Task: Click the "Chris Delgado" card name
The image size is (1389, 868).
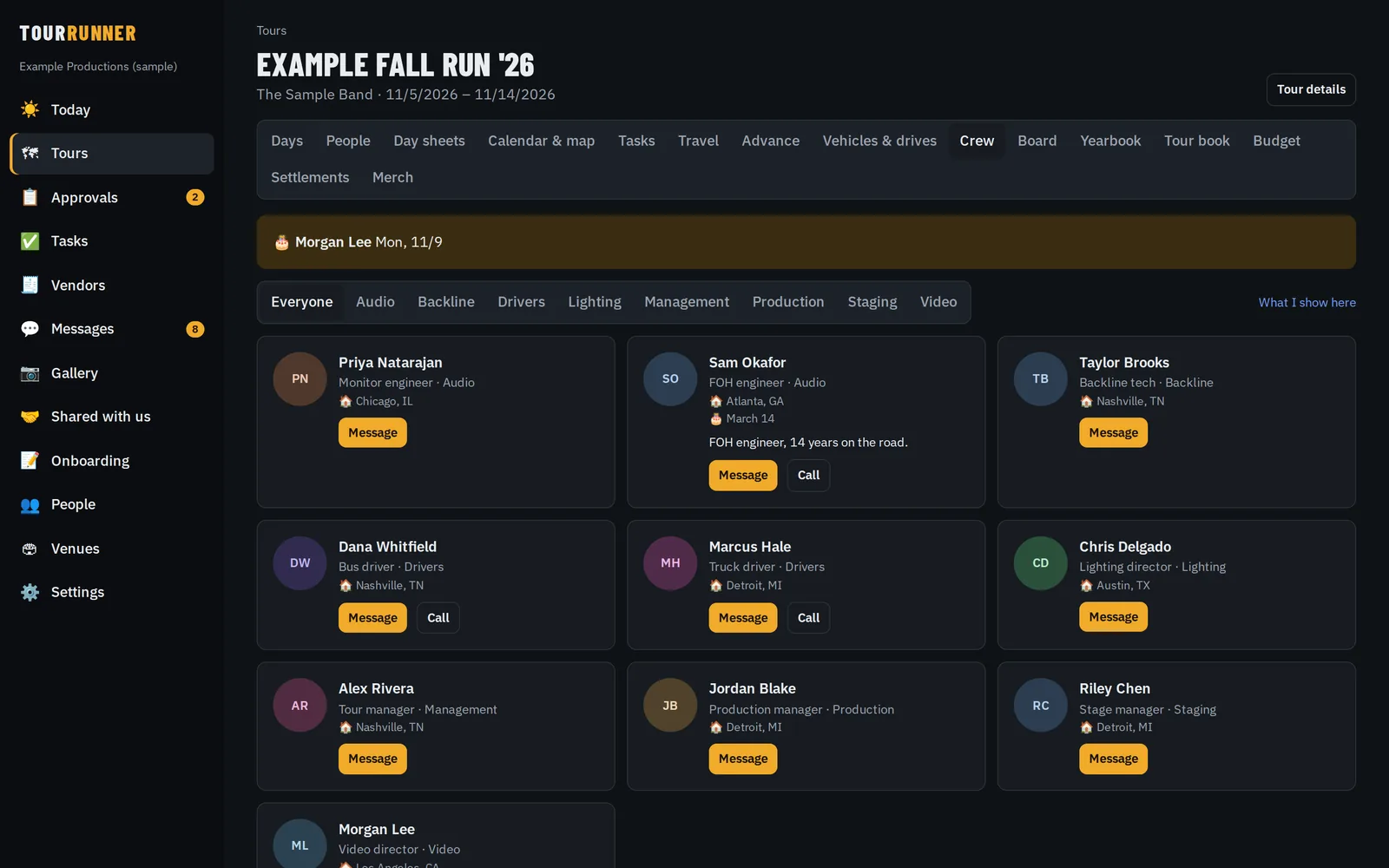Action: 1125,547
